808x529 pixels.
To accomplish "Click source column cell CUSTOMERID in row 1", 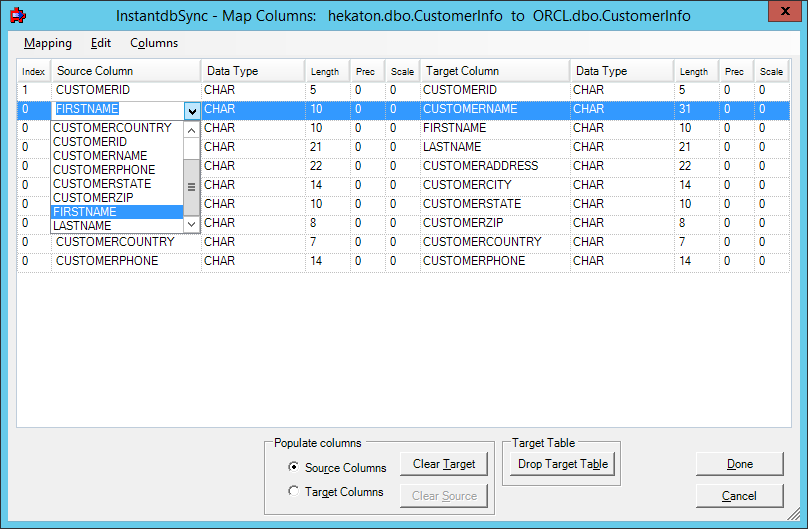I will [125, 90].
